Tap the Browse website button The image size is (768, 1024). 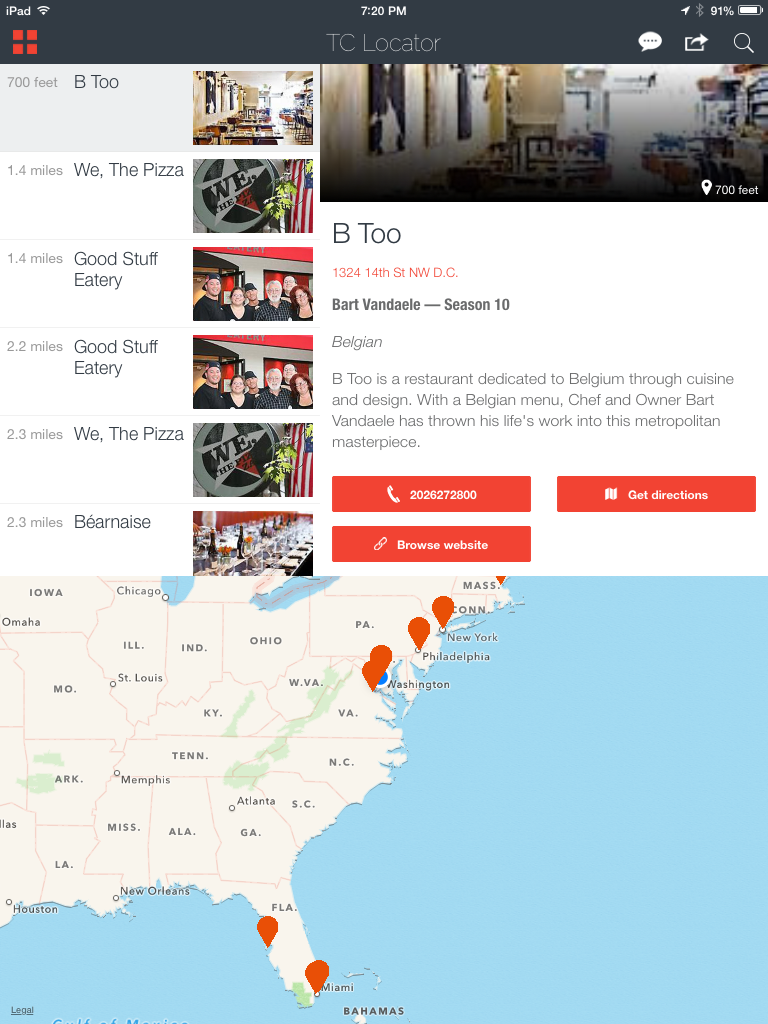pyautogui.click(x=431, y=544)
